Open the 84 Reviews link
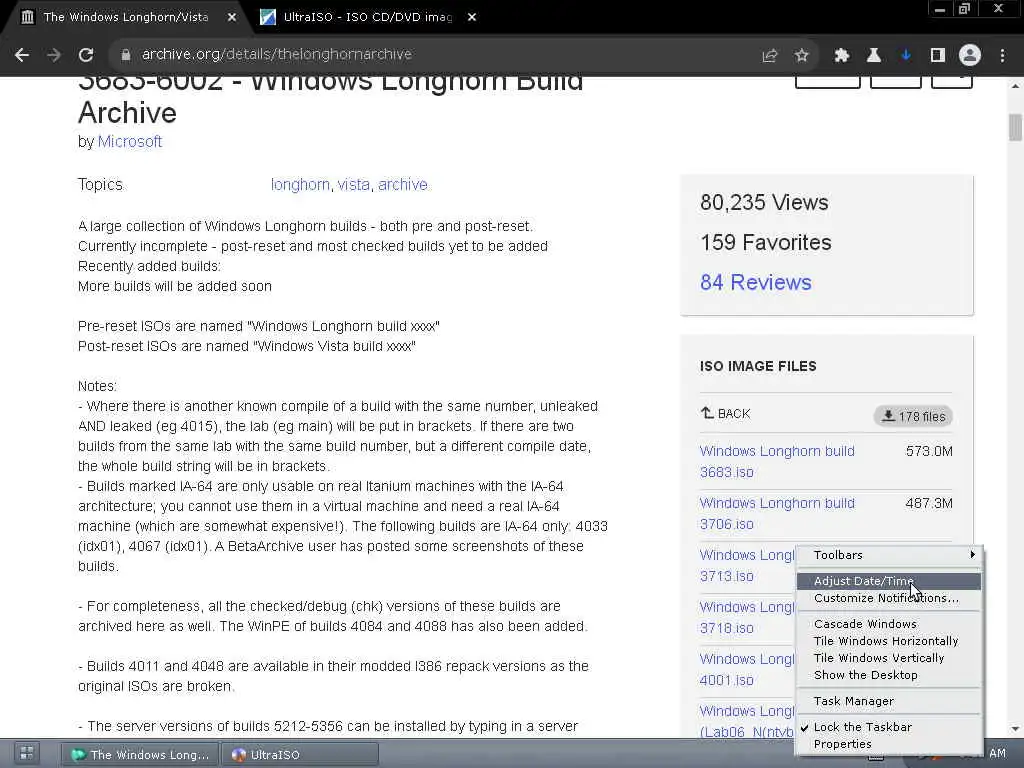The height and width of the screenshot is (768, 1024). pyautogui.click(x=756, y=282)
